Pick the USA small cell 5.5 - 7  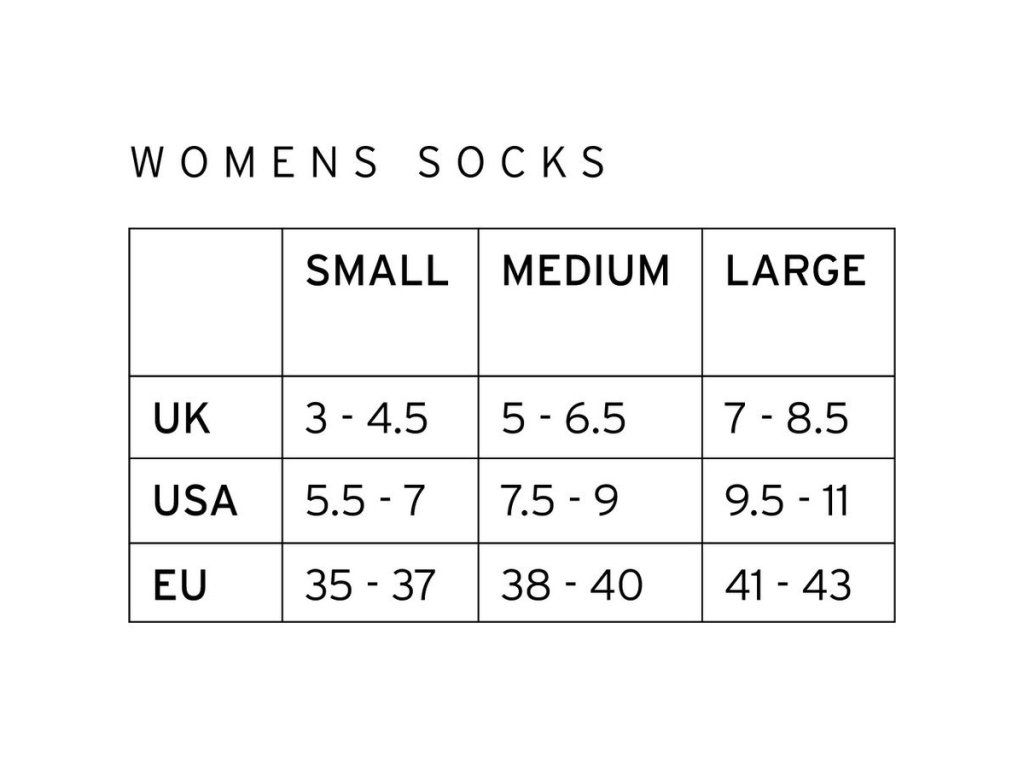point(366,500)
